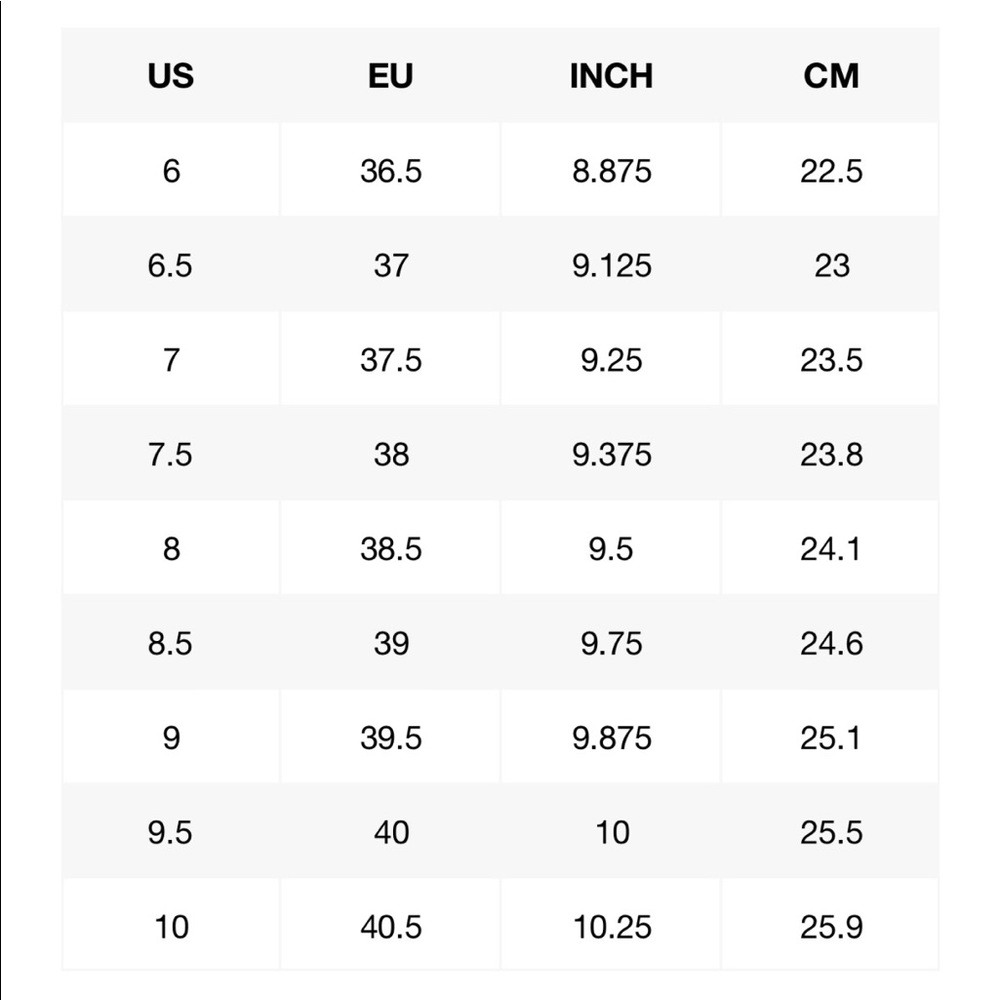Click the US column header

pyautogui.click(x=171, y=76)
